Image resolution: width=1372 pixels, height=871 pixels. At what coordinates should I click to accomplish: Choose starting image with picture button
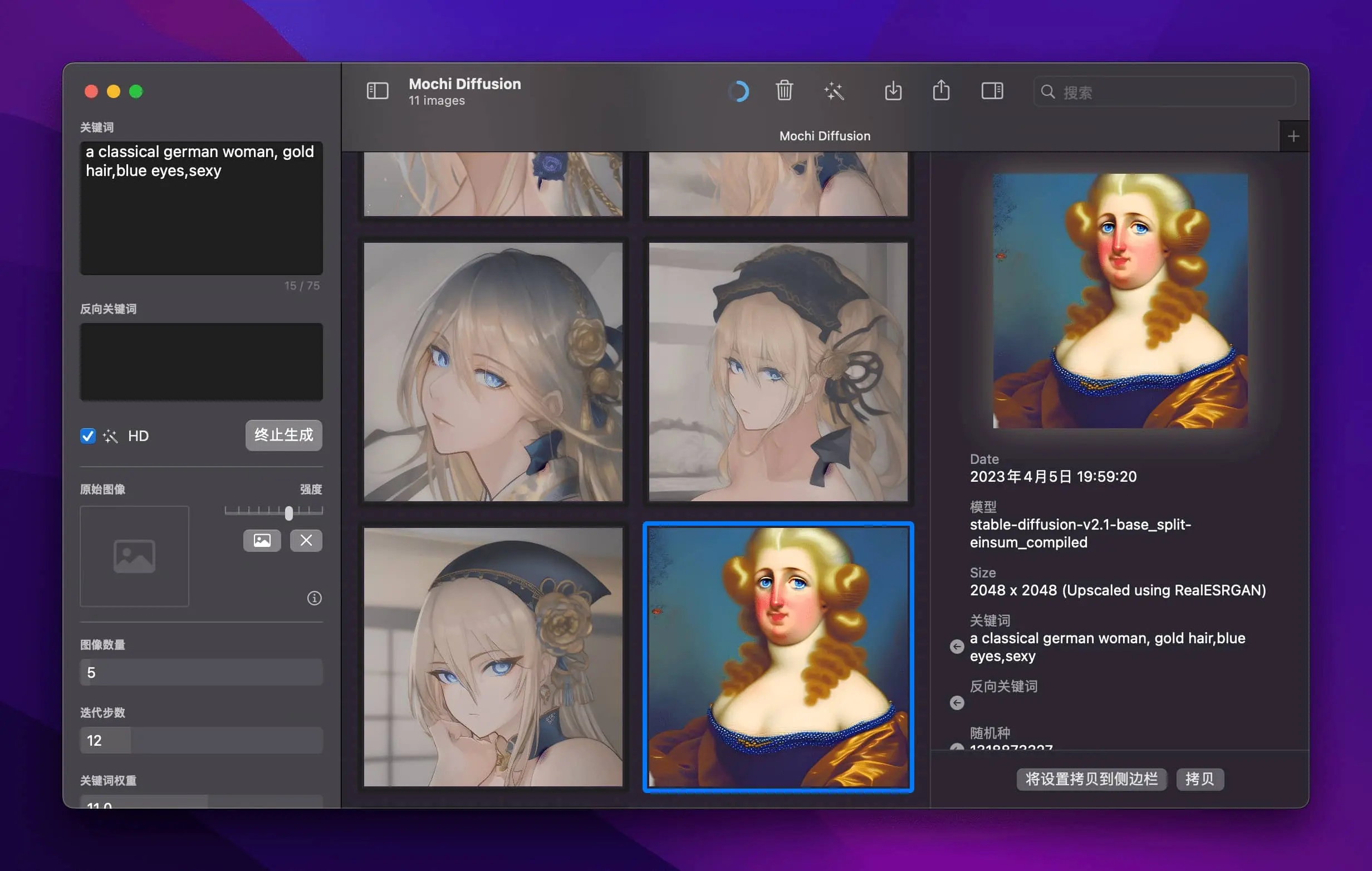[262, 540]
